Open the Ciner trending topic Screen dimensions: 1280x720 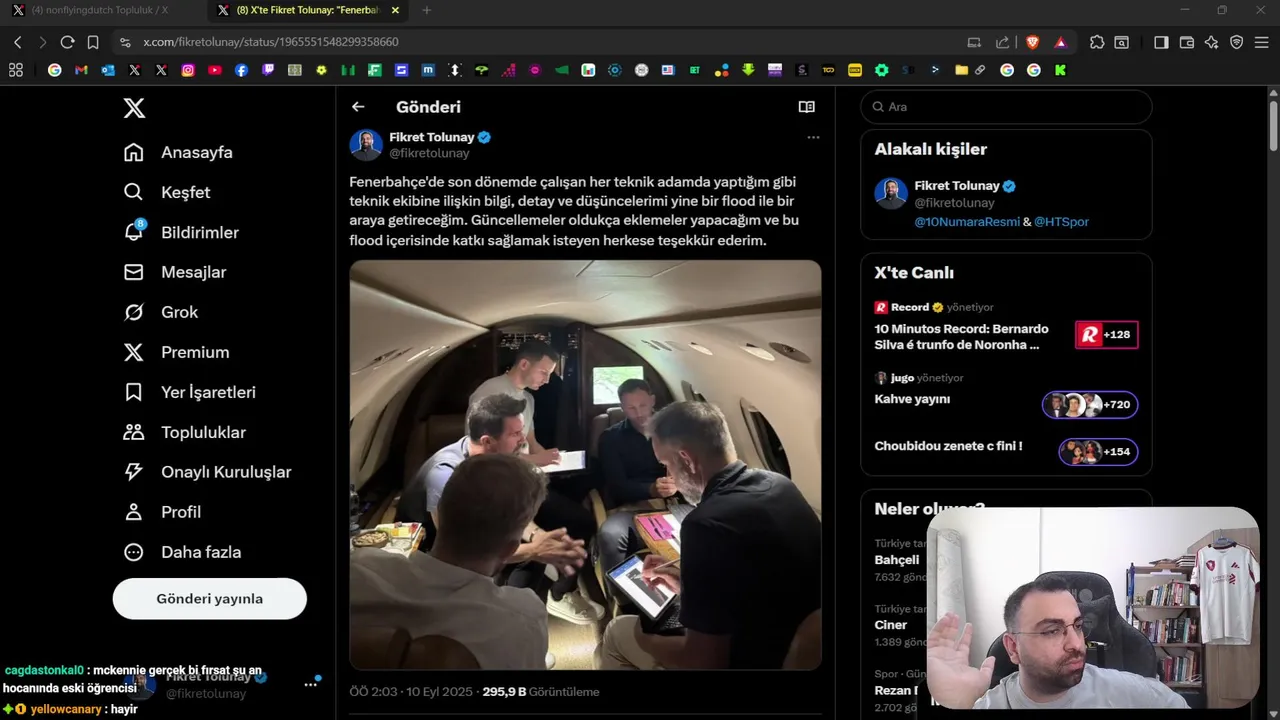point(891,625)
